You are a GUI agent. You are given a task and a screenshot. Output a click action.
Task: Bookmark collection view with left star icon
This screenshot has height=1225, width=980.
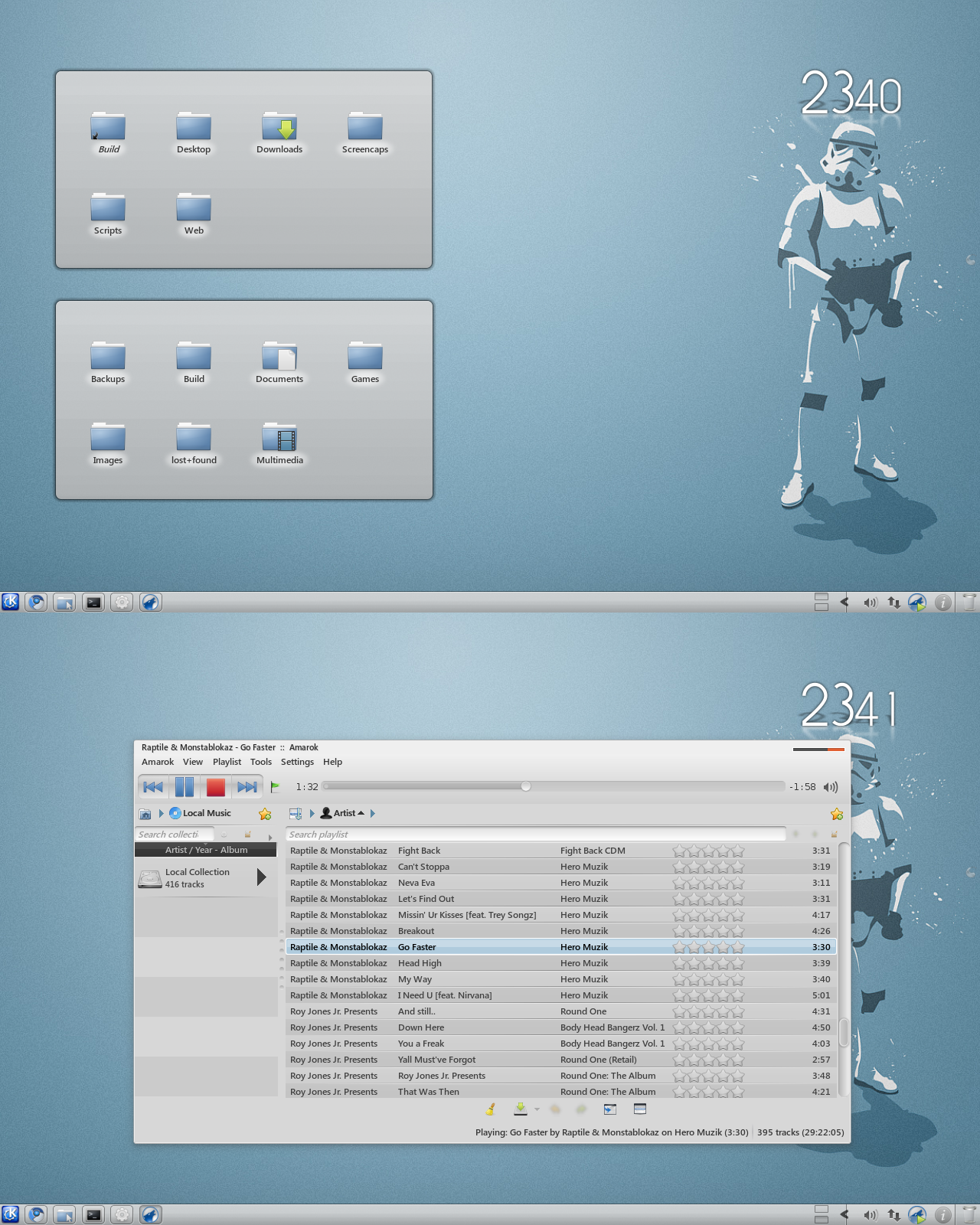[265, 814]
